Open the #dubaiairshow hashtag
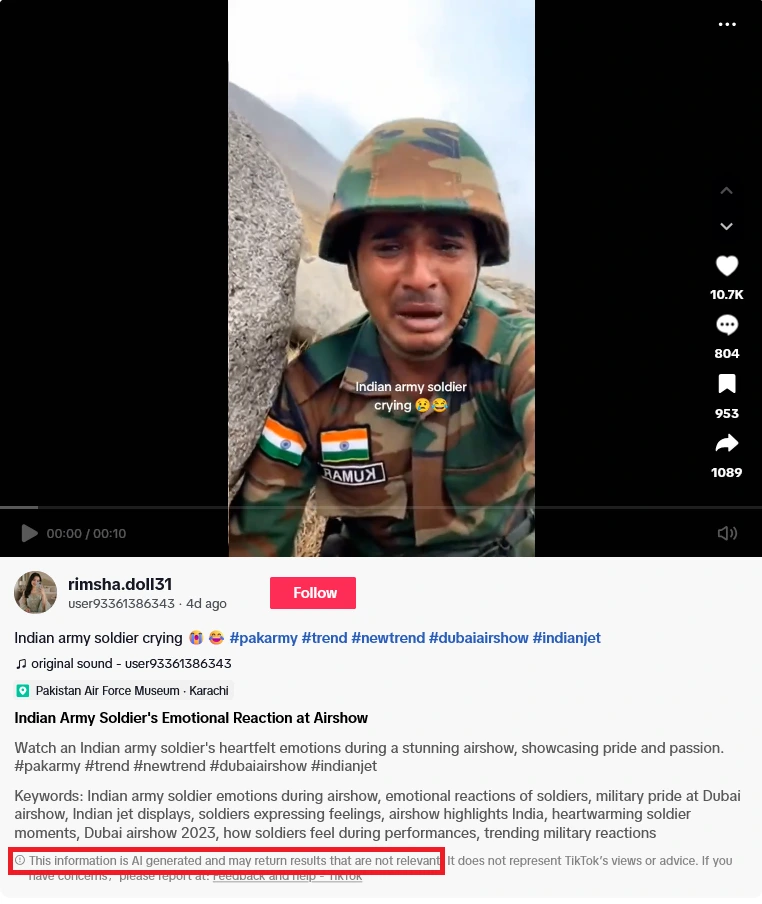The height and width of the screenshot is (904, 762). pyautogui.click(x=478, y=638)
